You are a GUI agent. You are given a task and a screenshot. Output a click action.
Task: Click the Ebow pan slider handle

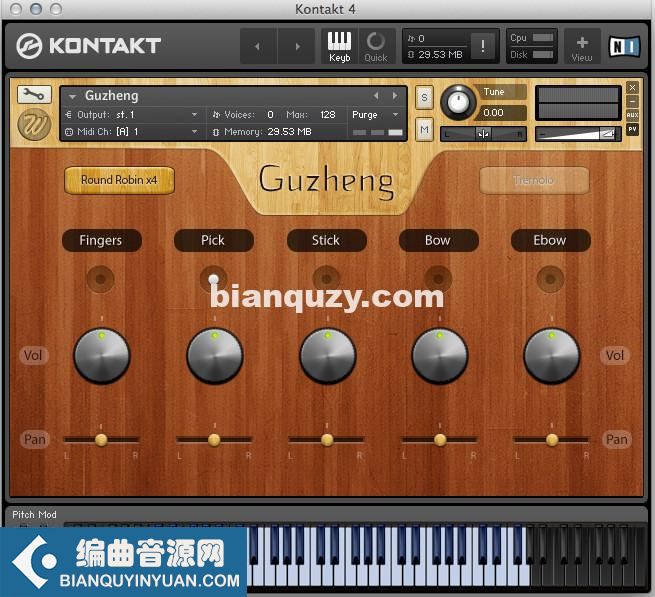552,439
